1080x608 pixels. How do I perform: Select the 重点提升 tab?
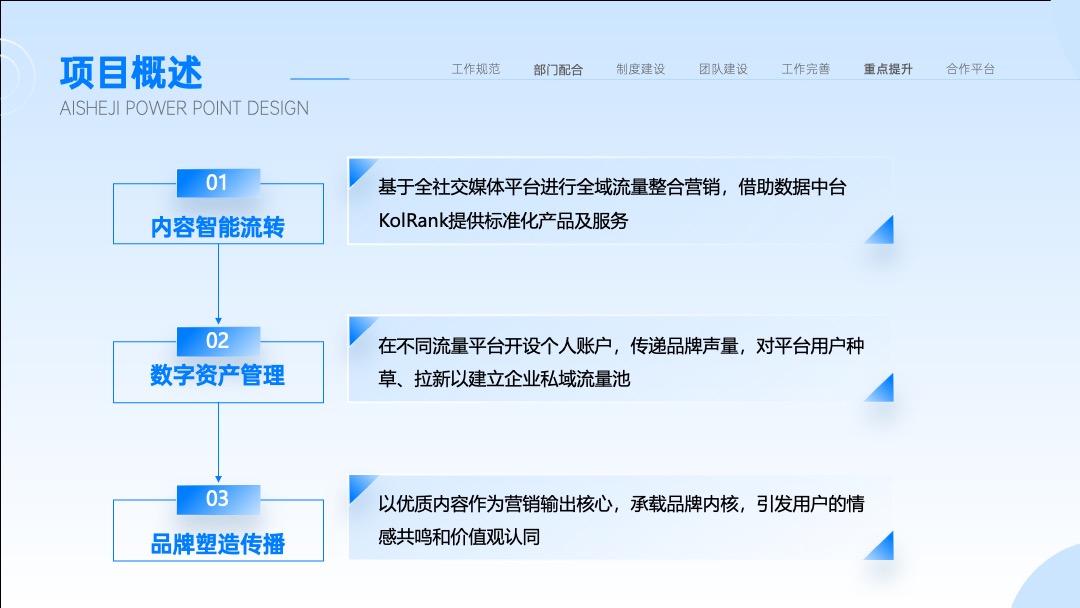(888, 69)
